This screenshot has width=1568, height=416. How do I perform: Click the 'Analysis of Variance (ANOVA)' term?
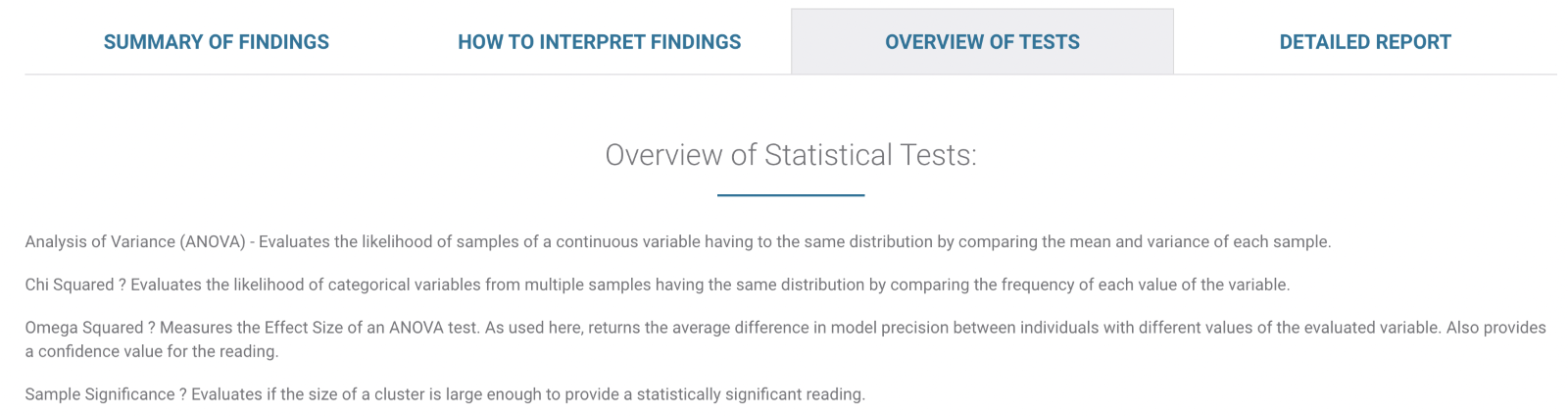pos(135,241)
